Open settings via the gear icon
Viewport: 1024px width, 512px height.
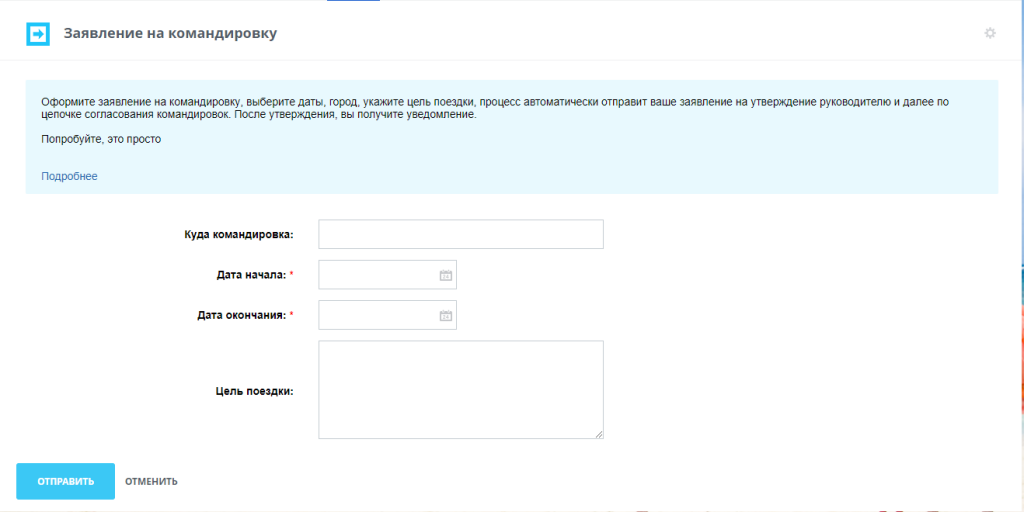click(x=990, y=33)
